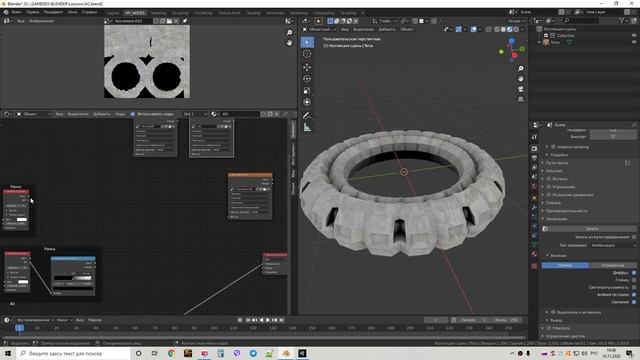Screen dimensions: 640x360
Task: Expand Torus object in outliner tree
Action: click(x=540, y=42)
